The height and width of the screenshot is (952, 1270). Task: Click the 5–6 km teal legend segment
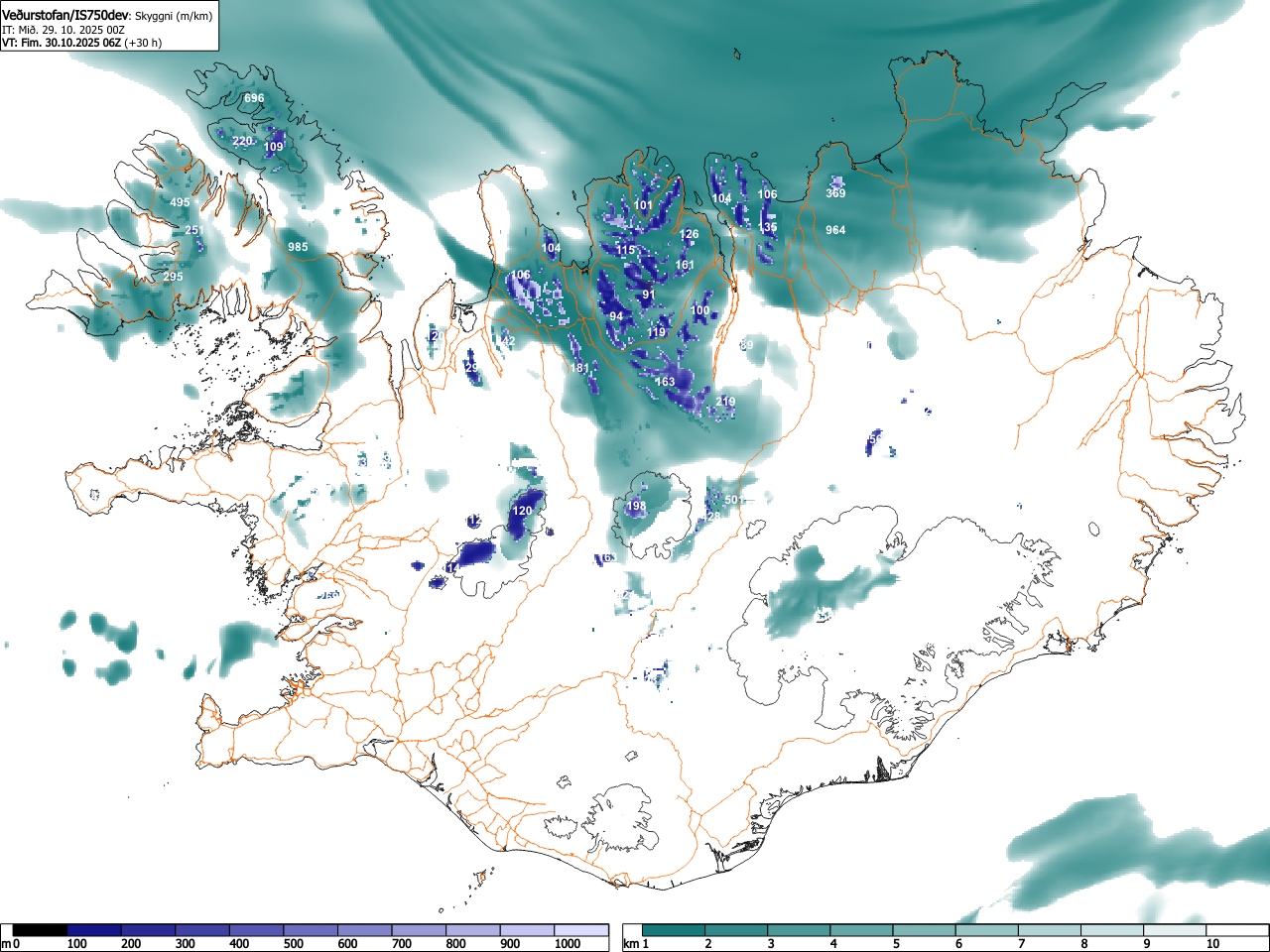925,930
